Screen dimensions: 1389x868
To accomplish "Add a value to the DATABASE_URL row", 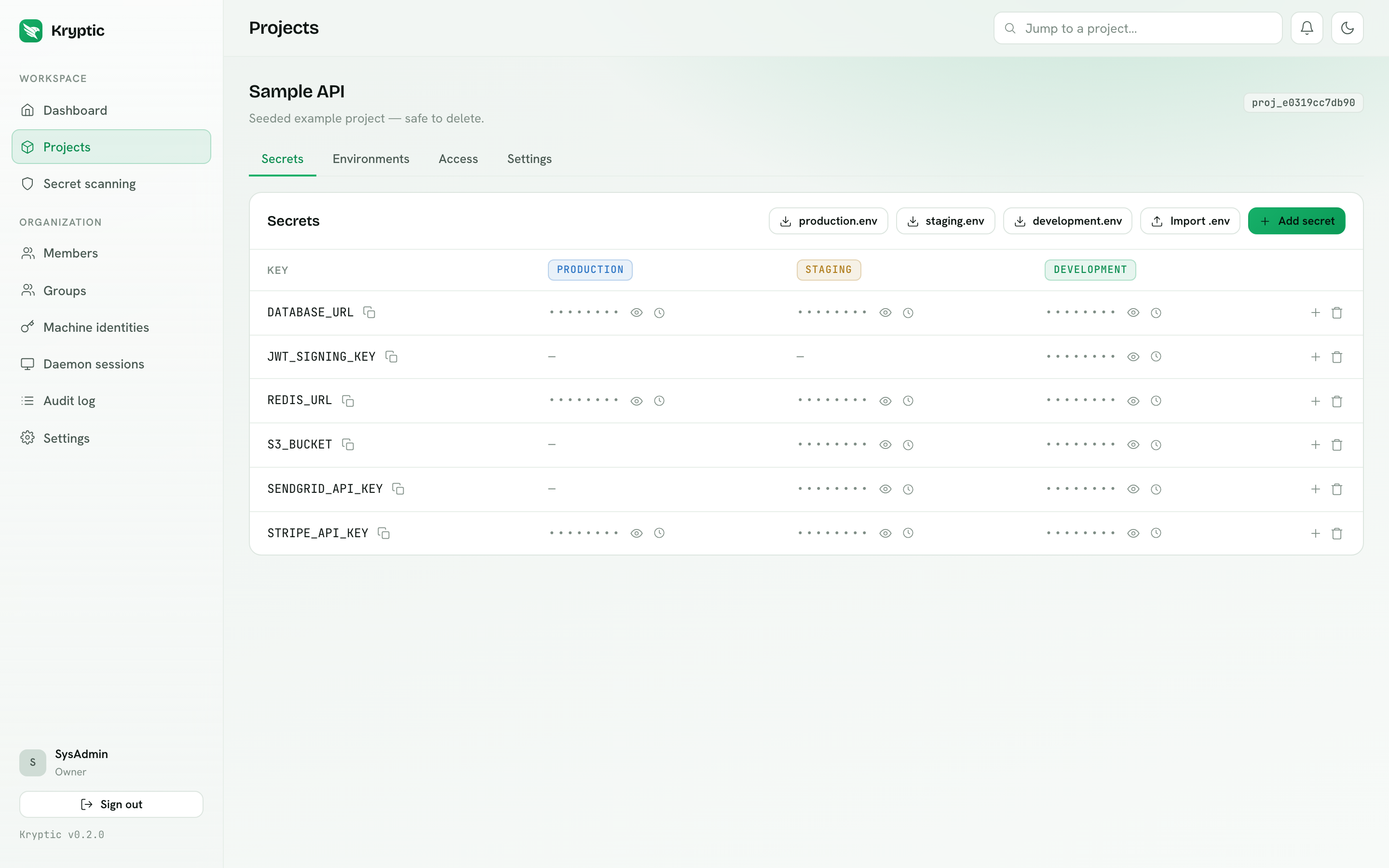I will coord(1316,313).
